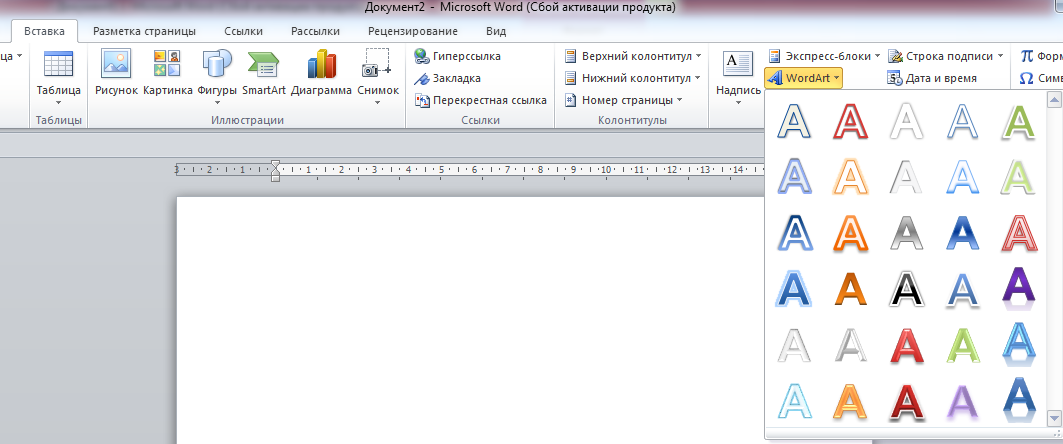
Task: Select the first-row green fill WordArt style
Action: [1019, 121]
